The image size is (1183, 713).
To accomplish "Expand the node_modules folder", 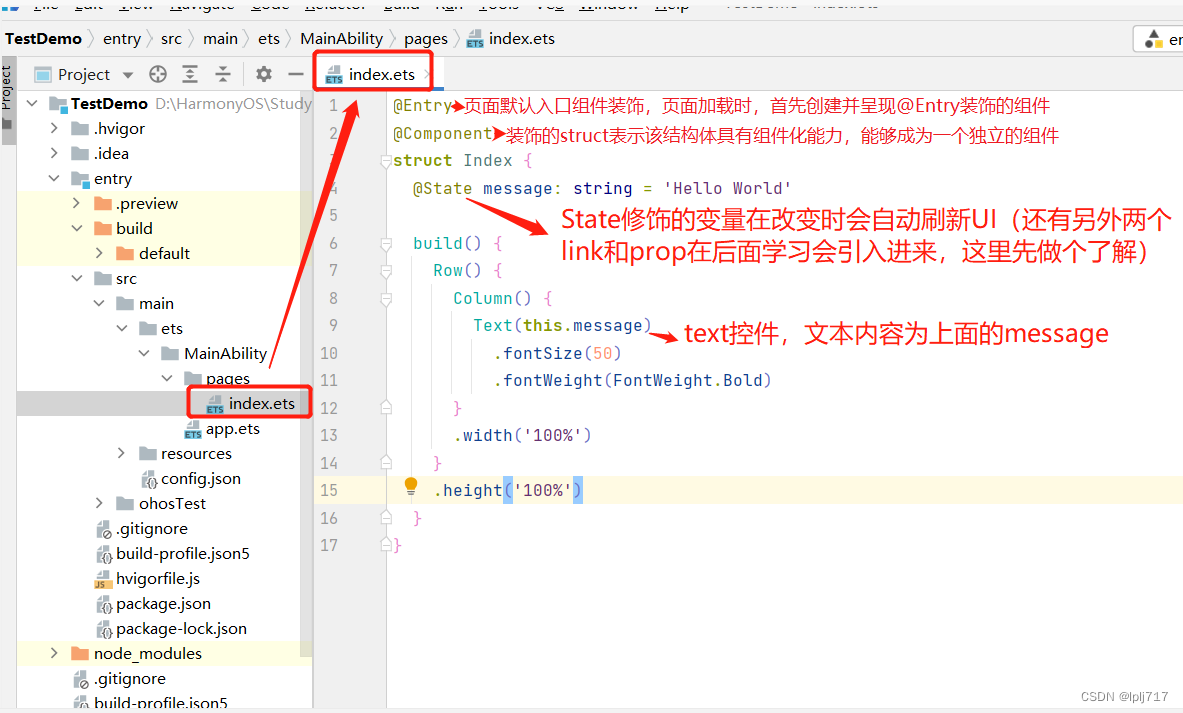I will tap(54, 653).
